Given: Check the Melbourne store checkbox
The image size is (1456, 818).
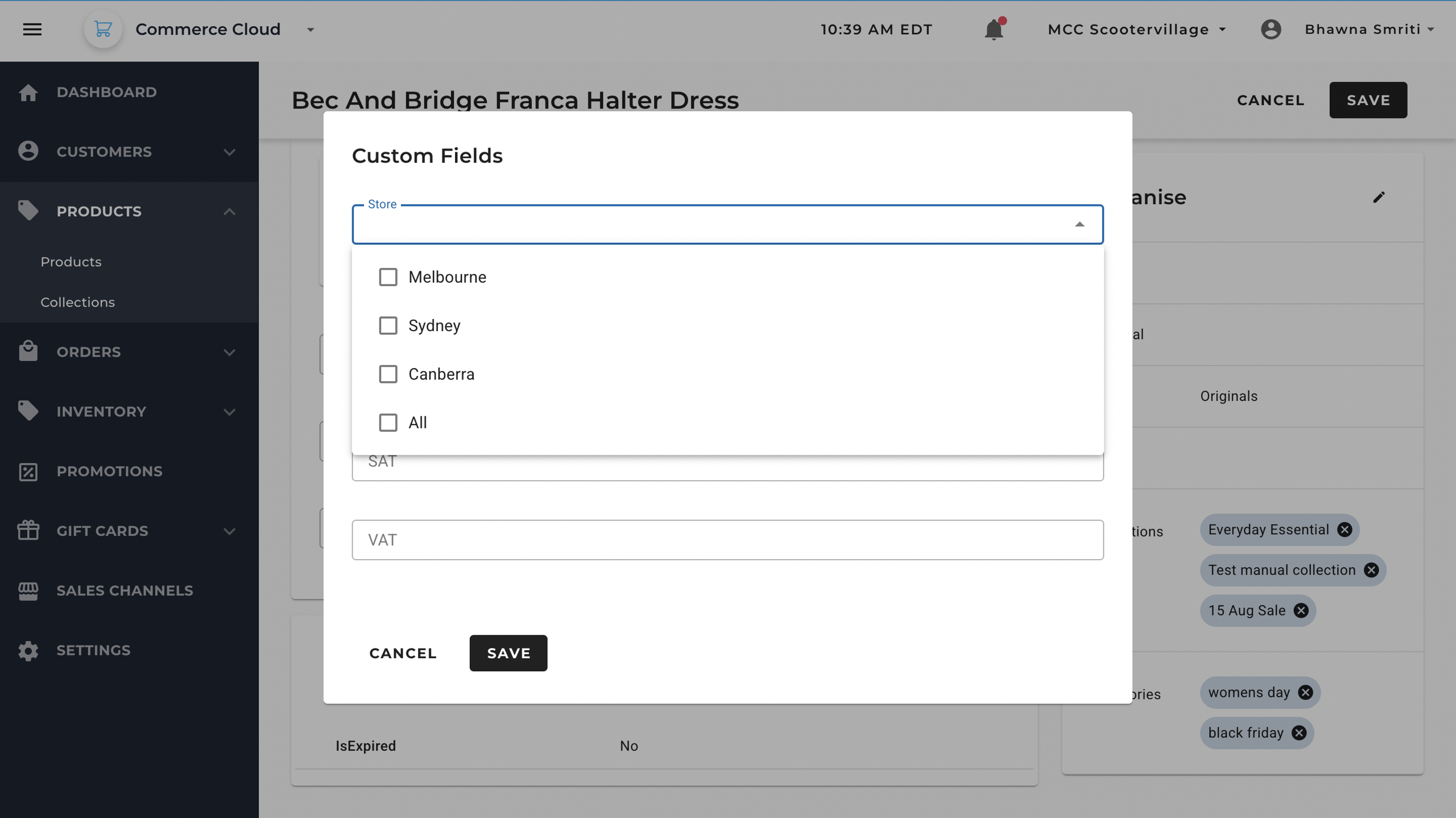Looking at the screenshot, I should click(x=388, y=277).
